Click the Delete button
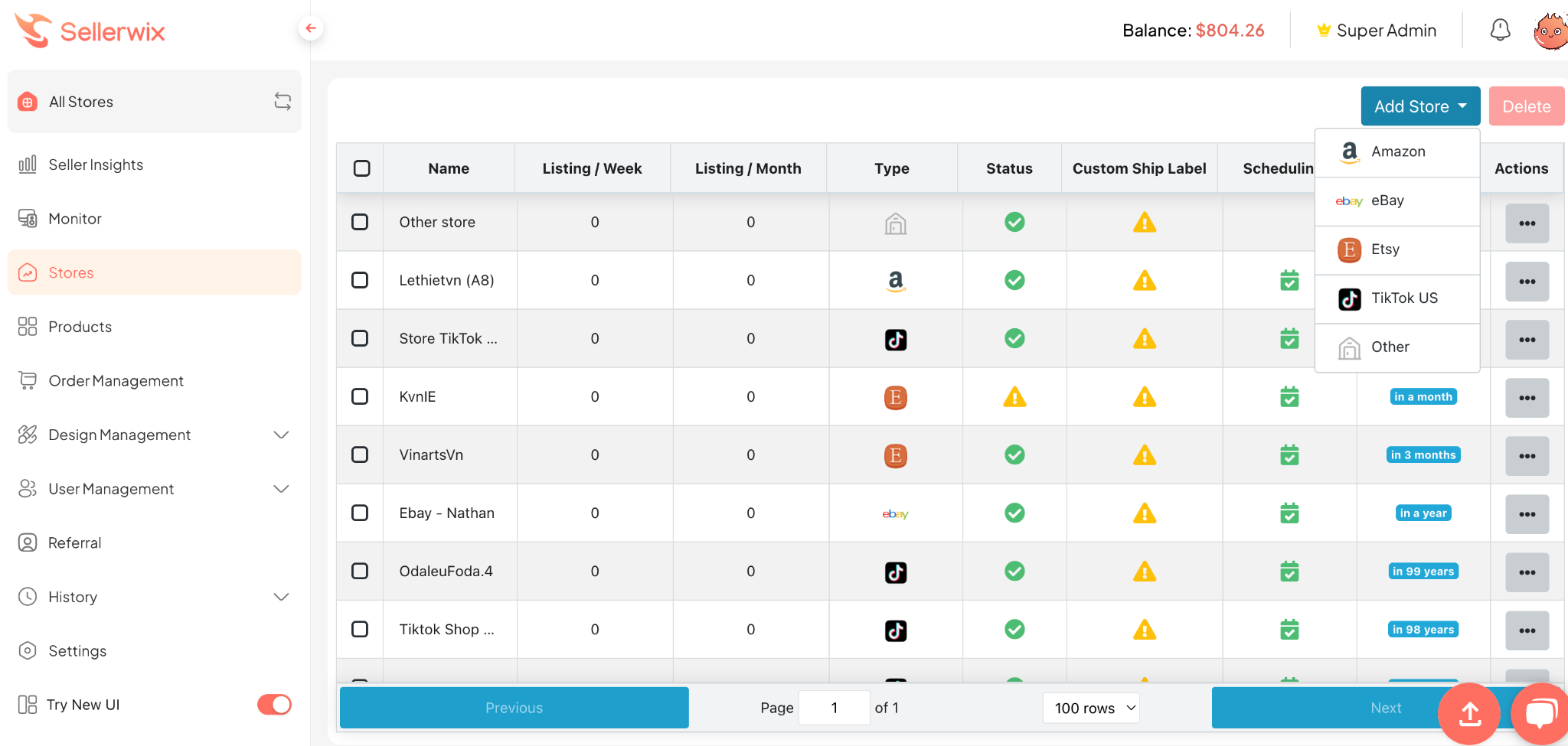Screen dimensions: 1568x746 [x=1526, y=106]
